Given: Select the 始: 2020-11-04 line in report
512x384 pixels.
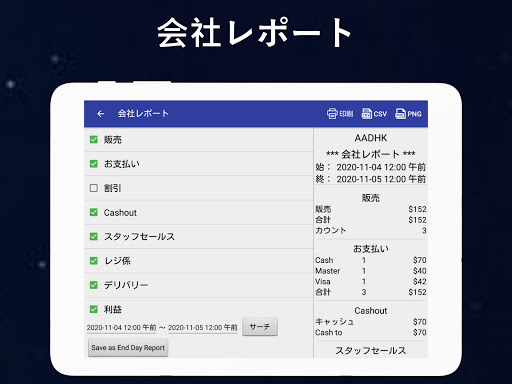Looking at the screenshot, I should (371, 167).
